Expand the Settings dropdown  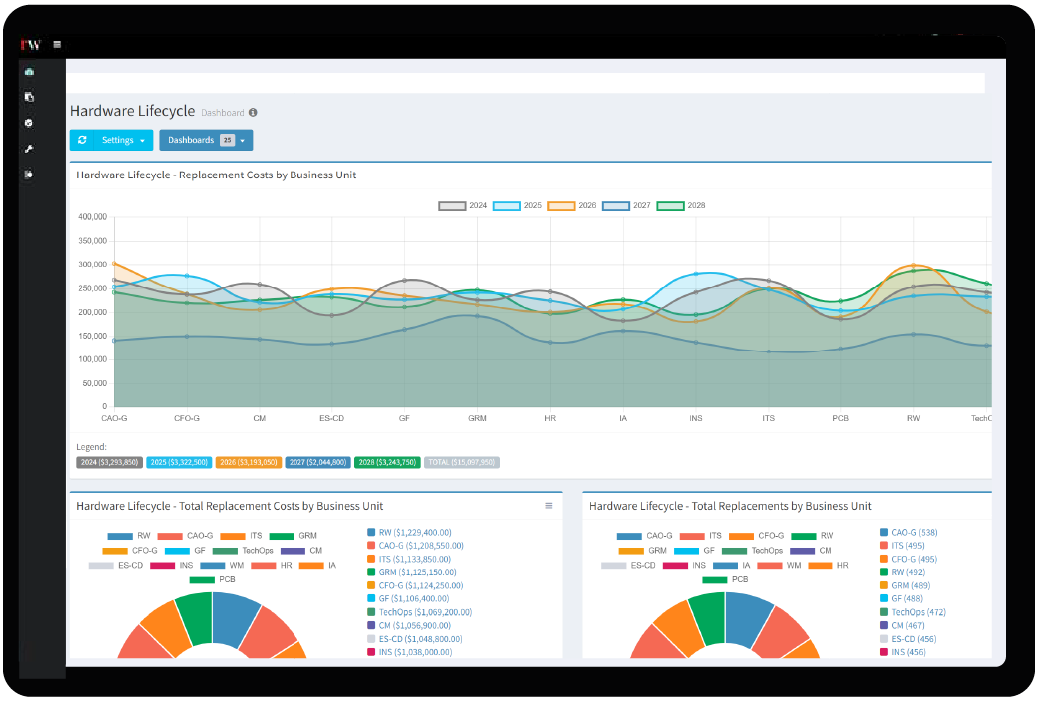[x=111, y=141]
